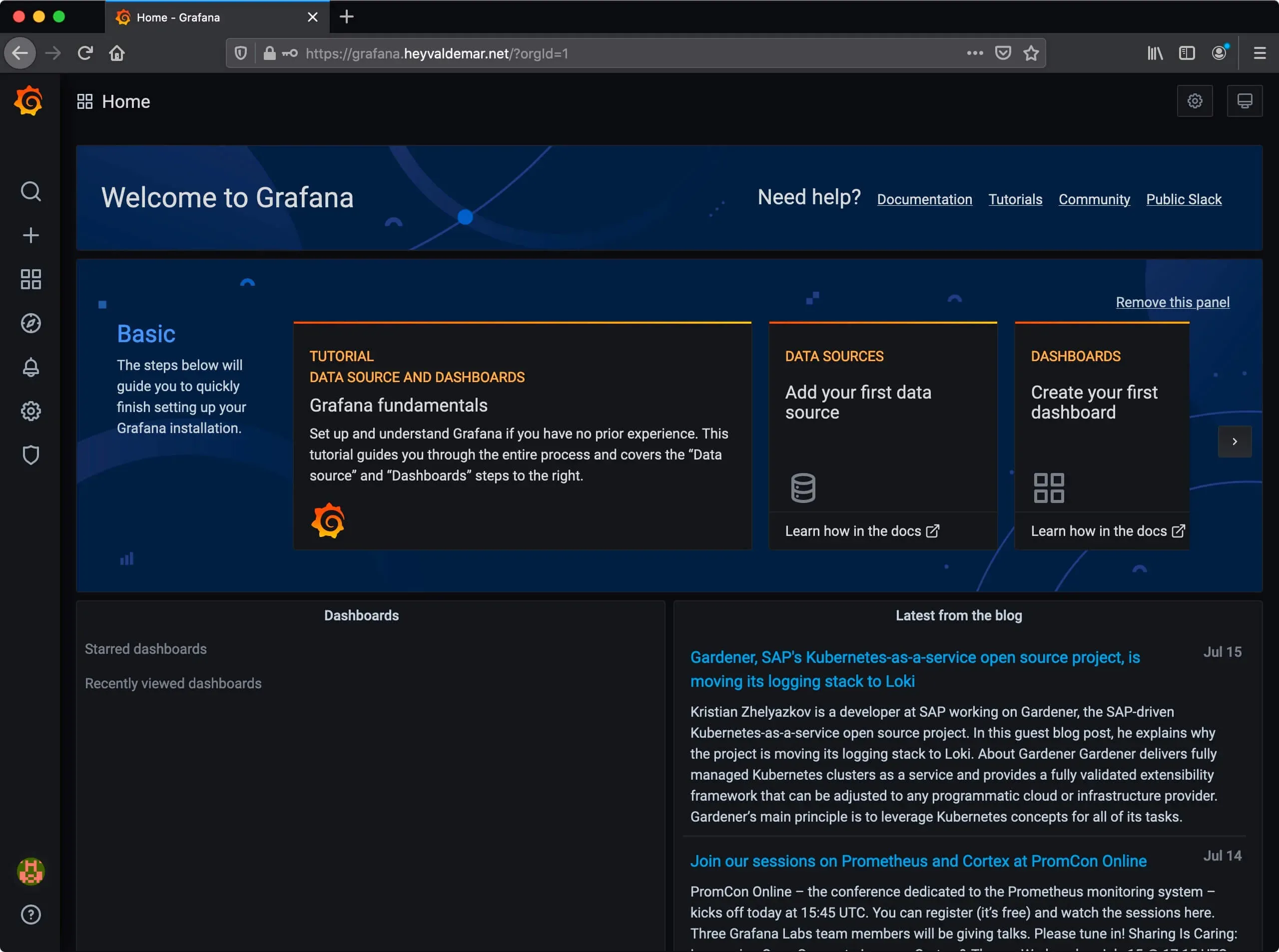The image size is (1279, 952).
Task: Open the Firefox account icon
Action: pos(1219,52)
